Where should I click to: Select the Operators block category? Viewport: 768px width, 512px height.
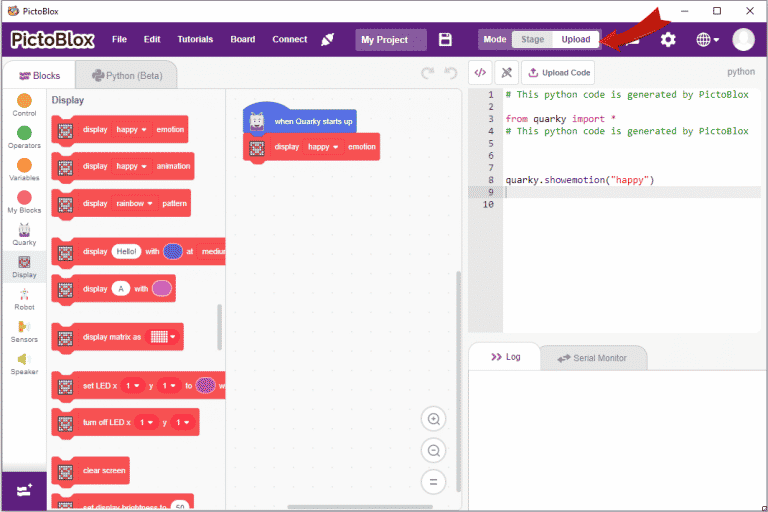click(24, 137)
